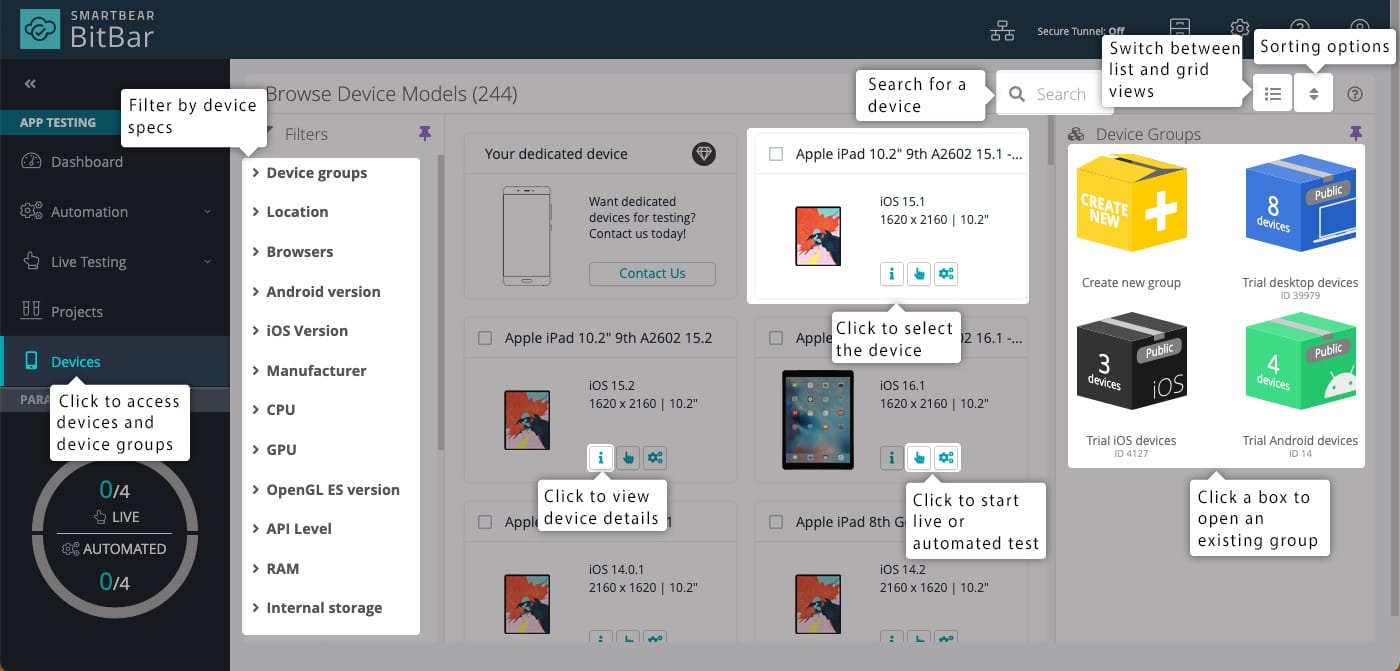This screenshot has height=671, width=1400.
Task: Tick checkbox of Apple iPad 8th G card
Action: tap(776, 522)
